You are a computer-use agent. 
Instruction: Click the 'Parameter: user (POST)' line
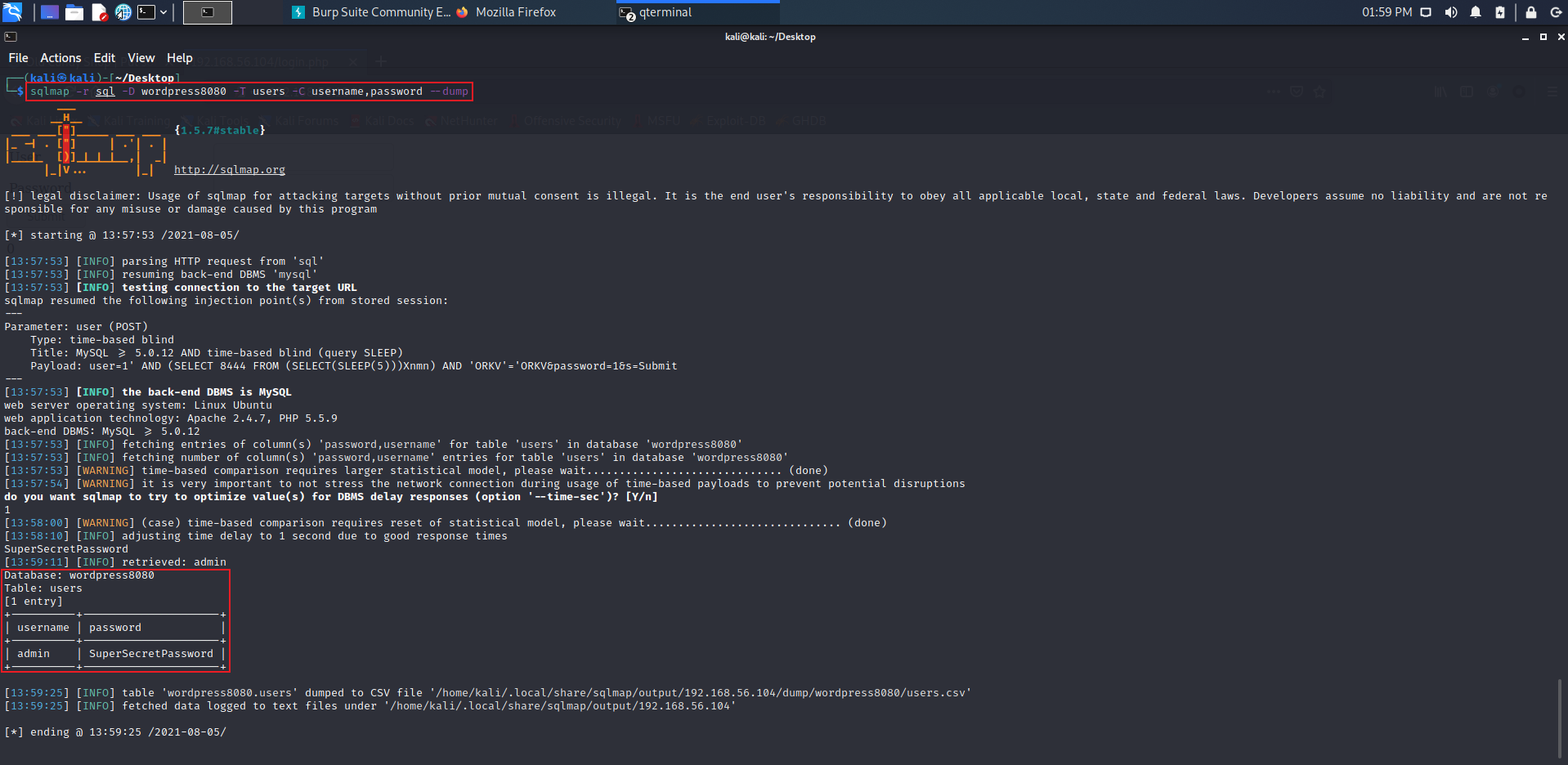pyautogui.click(x=76, y=327)
